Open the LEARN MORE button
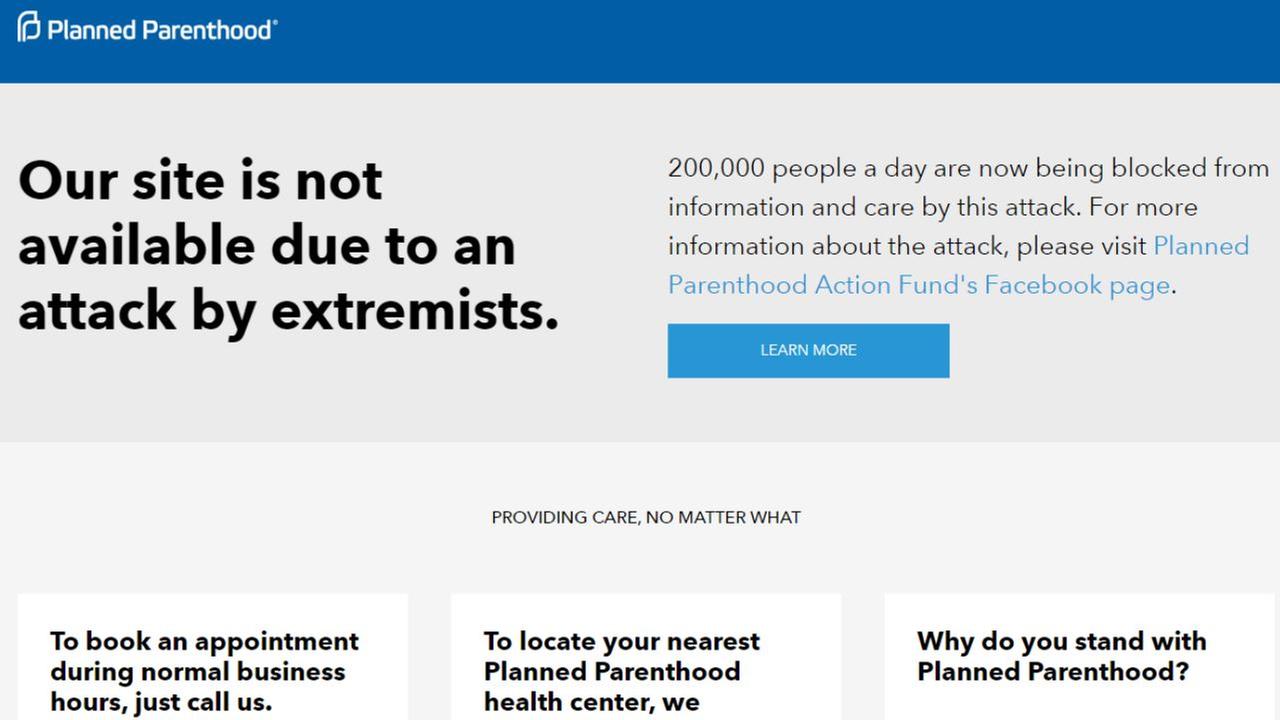The image size is (1280, 720). pos(808,350)
